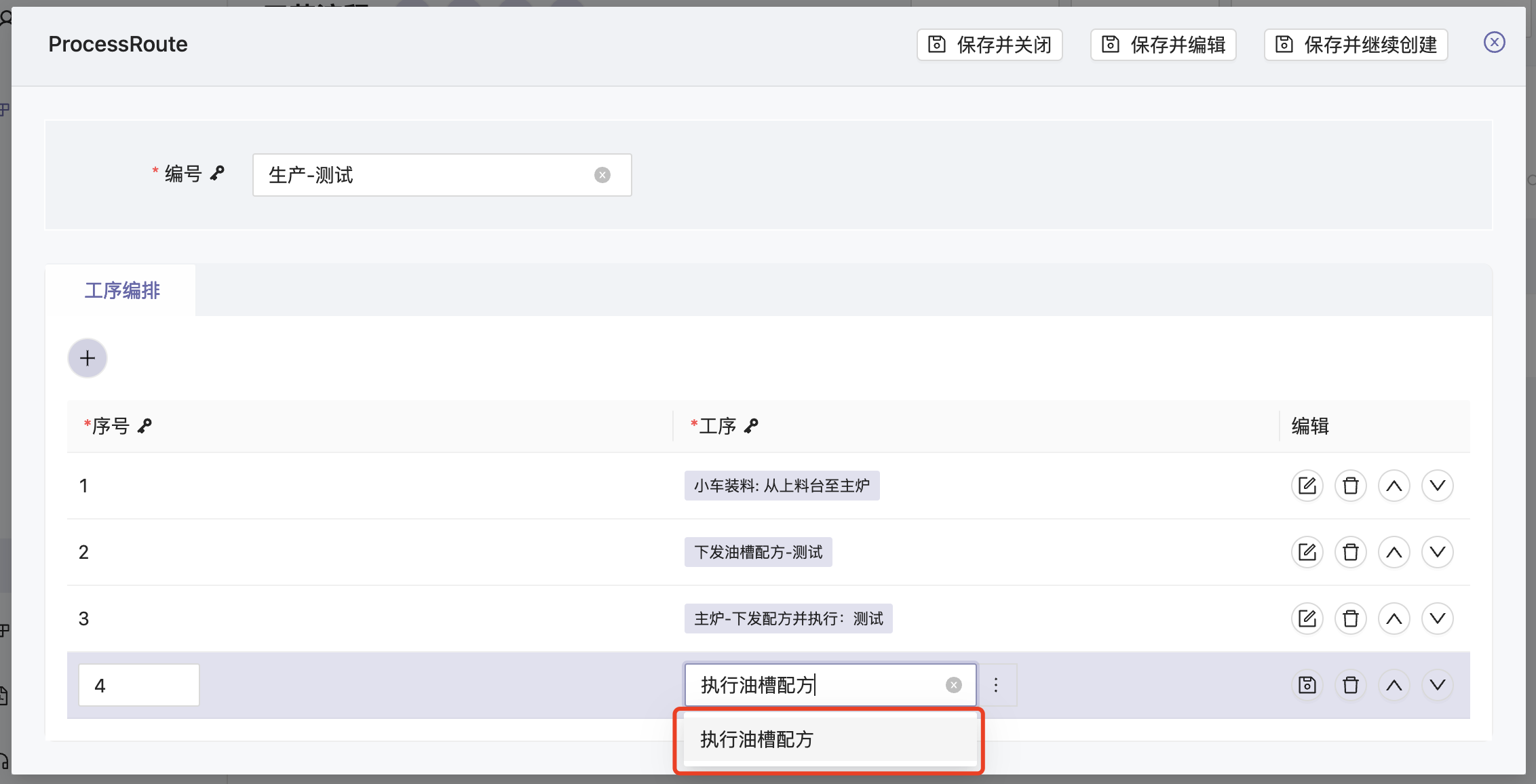Delete row 4 with its trash icon
Image resolution: width=1536 pixels, height=784 pixels.
click(x=1350, y=685)
